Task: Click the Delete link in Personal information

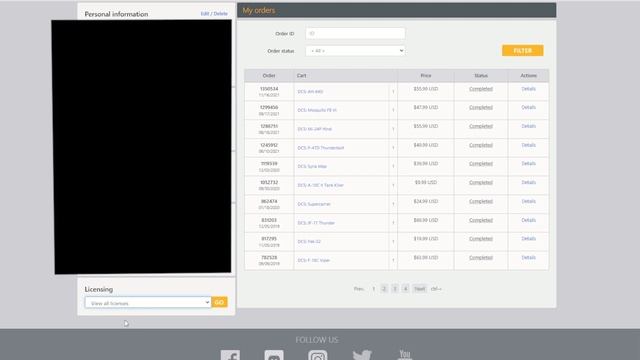Action: (x=220, y=13)
